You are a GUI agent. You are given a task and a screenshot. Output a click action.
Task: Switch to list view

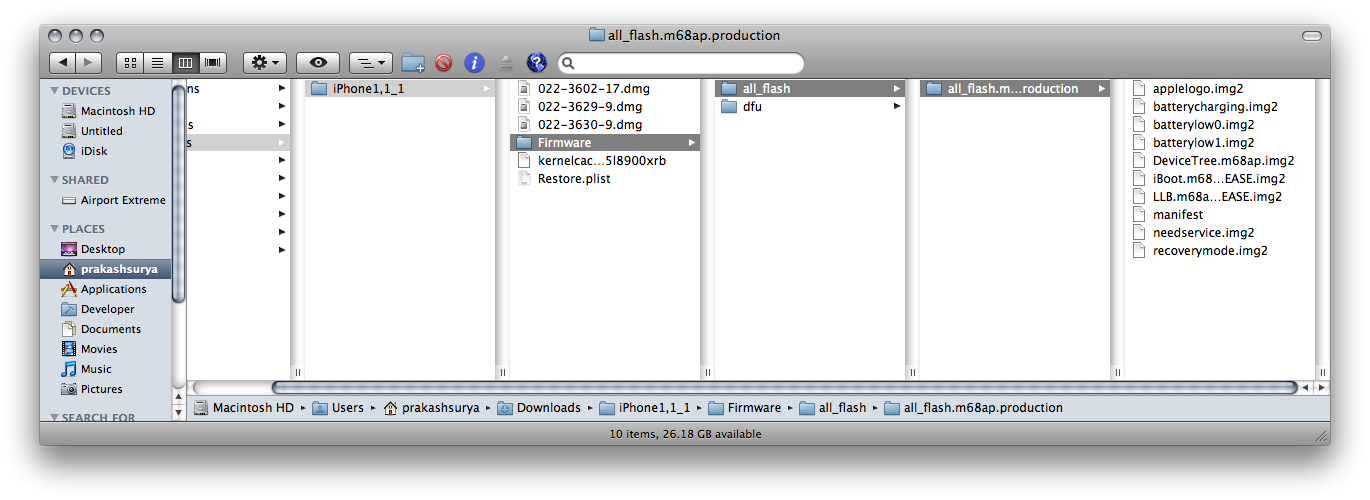158,63
